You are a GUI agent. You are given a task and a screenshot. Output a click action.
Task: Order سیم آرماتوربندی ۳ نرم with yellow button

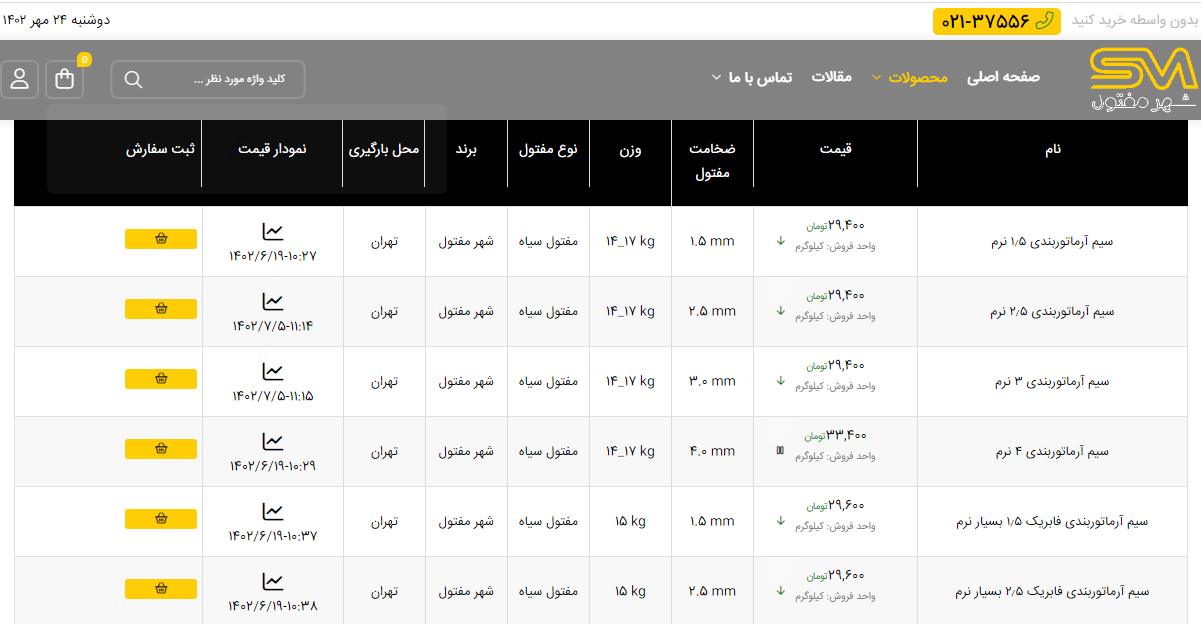tap(161, 379)
